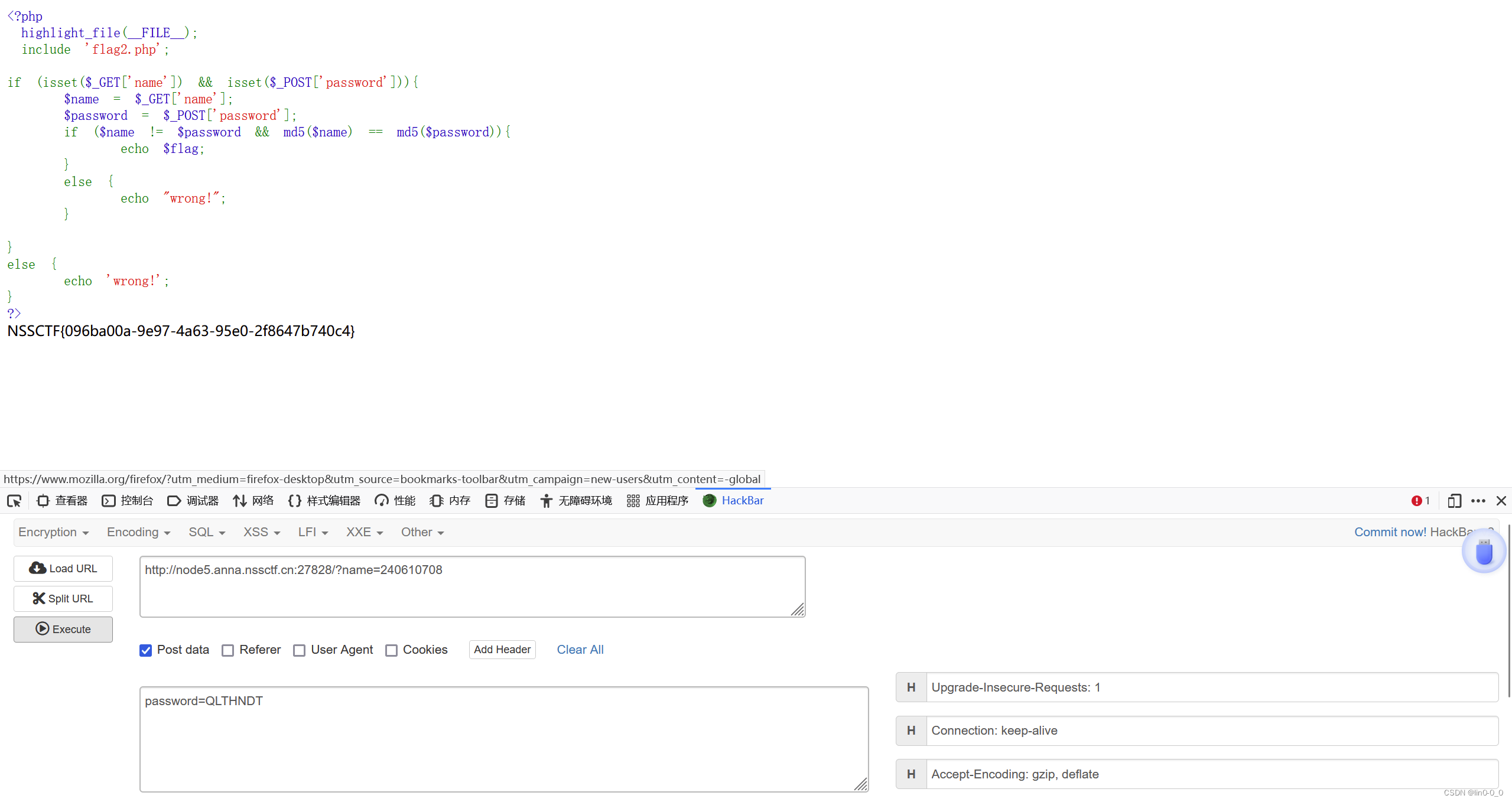Click the red error count badge
This screenshot has height=802, width=1512.
point(1420,501)
